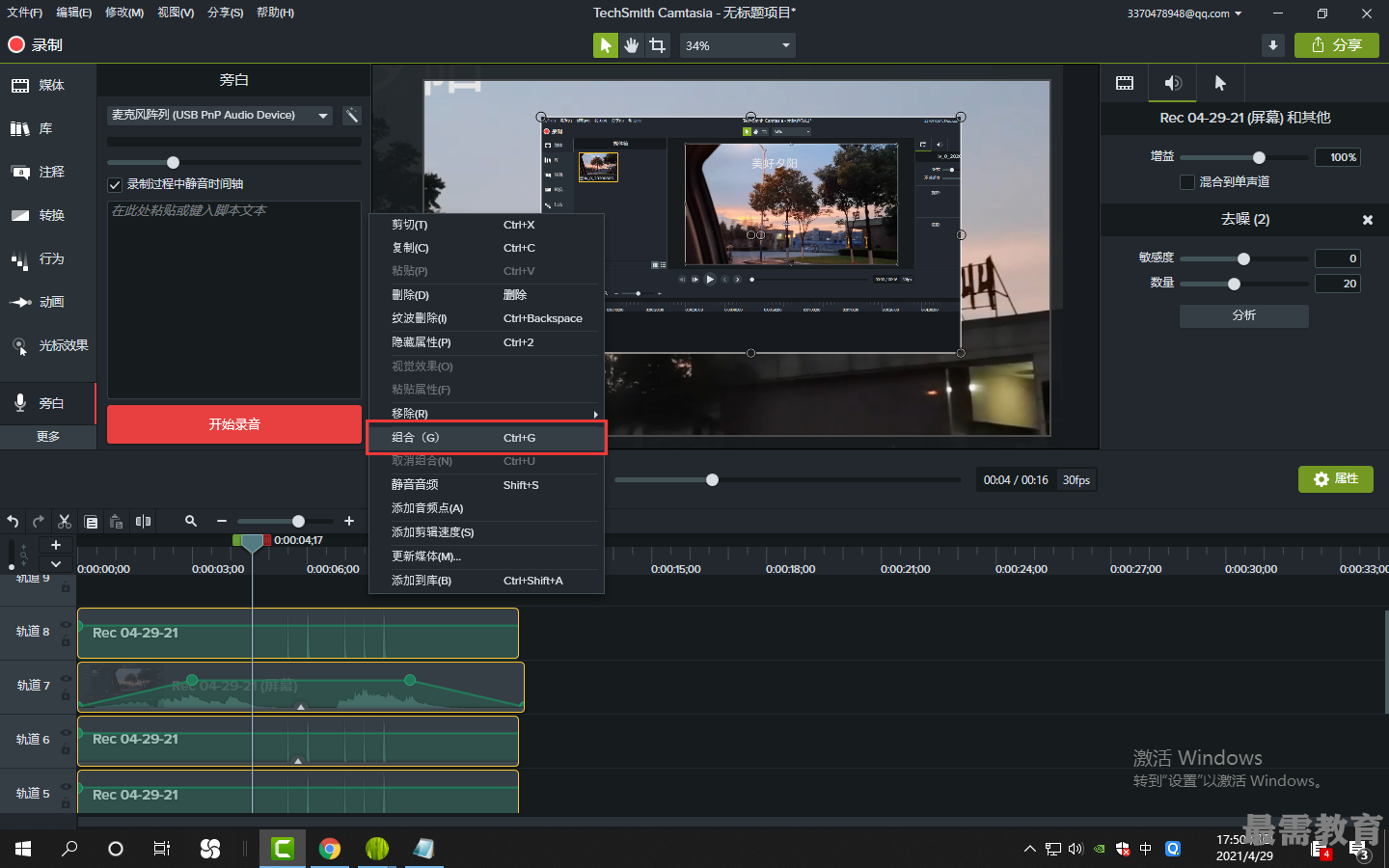Open the account email dropdown
The height and width of the screenshot is (868, 1389).
coord(1185,14)
